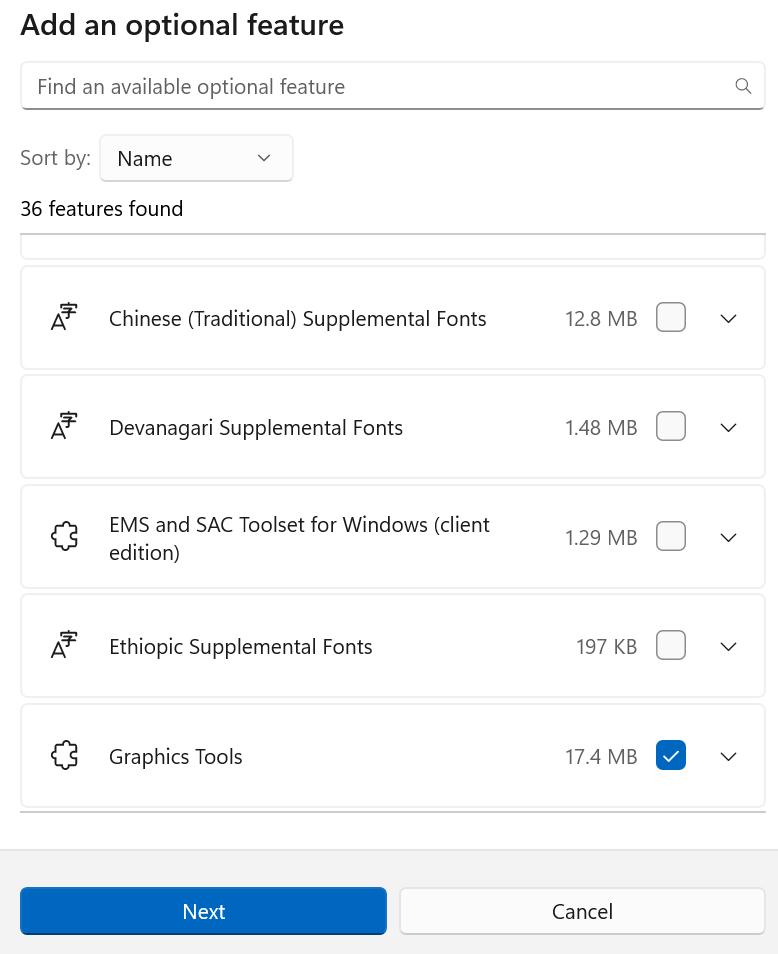This screenshot has height=954, width=778.
Task: Uncheck the Graphics Tools checkbox
Action: 671,756
